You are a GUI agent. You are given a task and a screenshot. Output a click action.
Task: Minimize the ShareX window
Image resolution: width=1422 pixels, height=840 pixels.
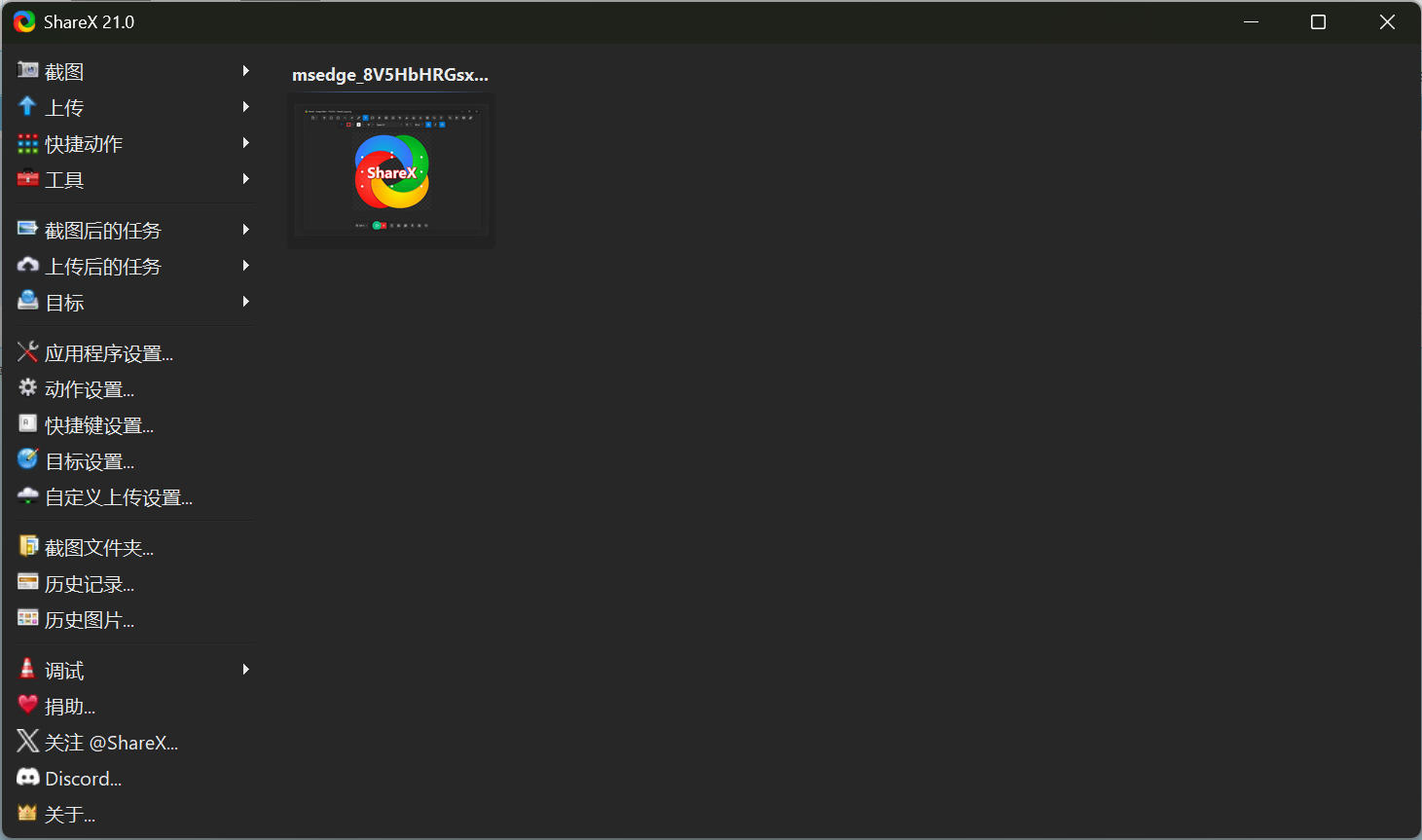(1252, 21)
